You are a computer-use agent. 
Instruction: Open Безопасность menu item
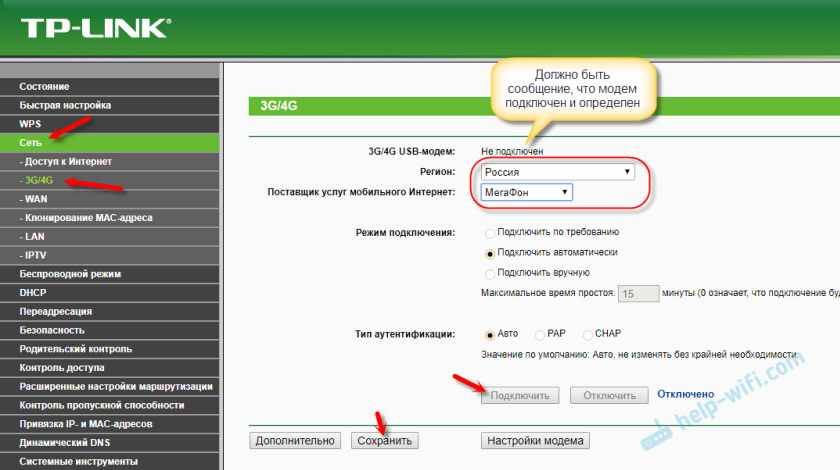(109, 330)
